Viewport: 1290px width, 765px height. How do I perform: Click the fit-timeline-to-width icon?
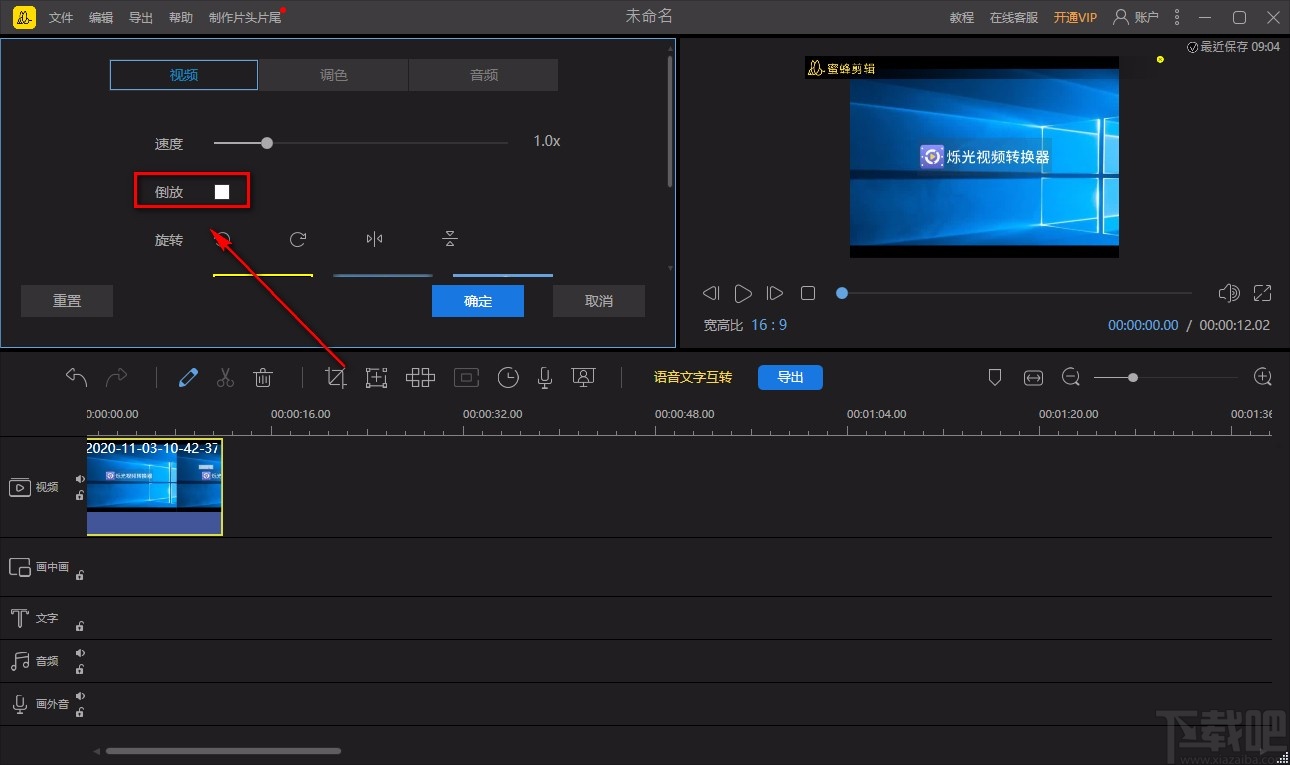pyautogui.click(x=1033, y=377)
